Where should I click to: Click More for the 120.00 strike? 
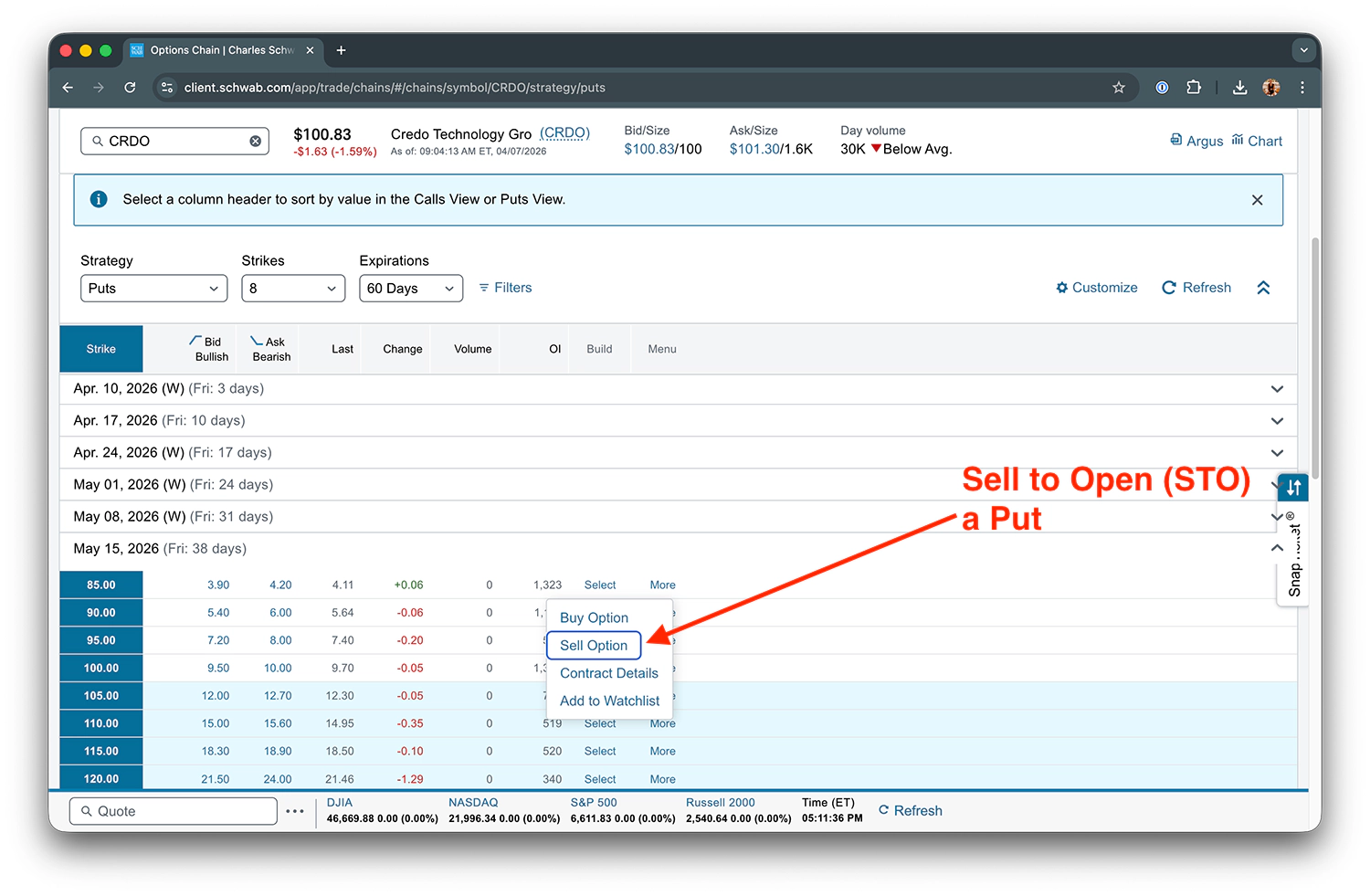663,779
